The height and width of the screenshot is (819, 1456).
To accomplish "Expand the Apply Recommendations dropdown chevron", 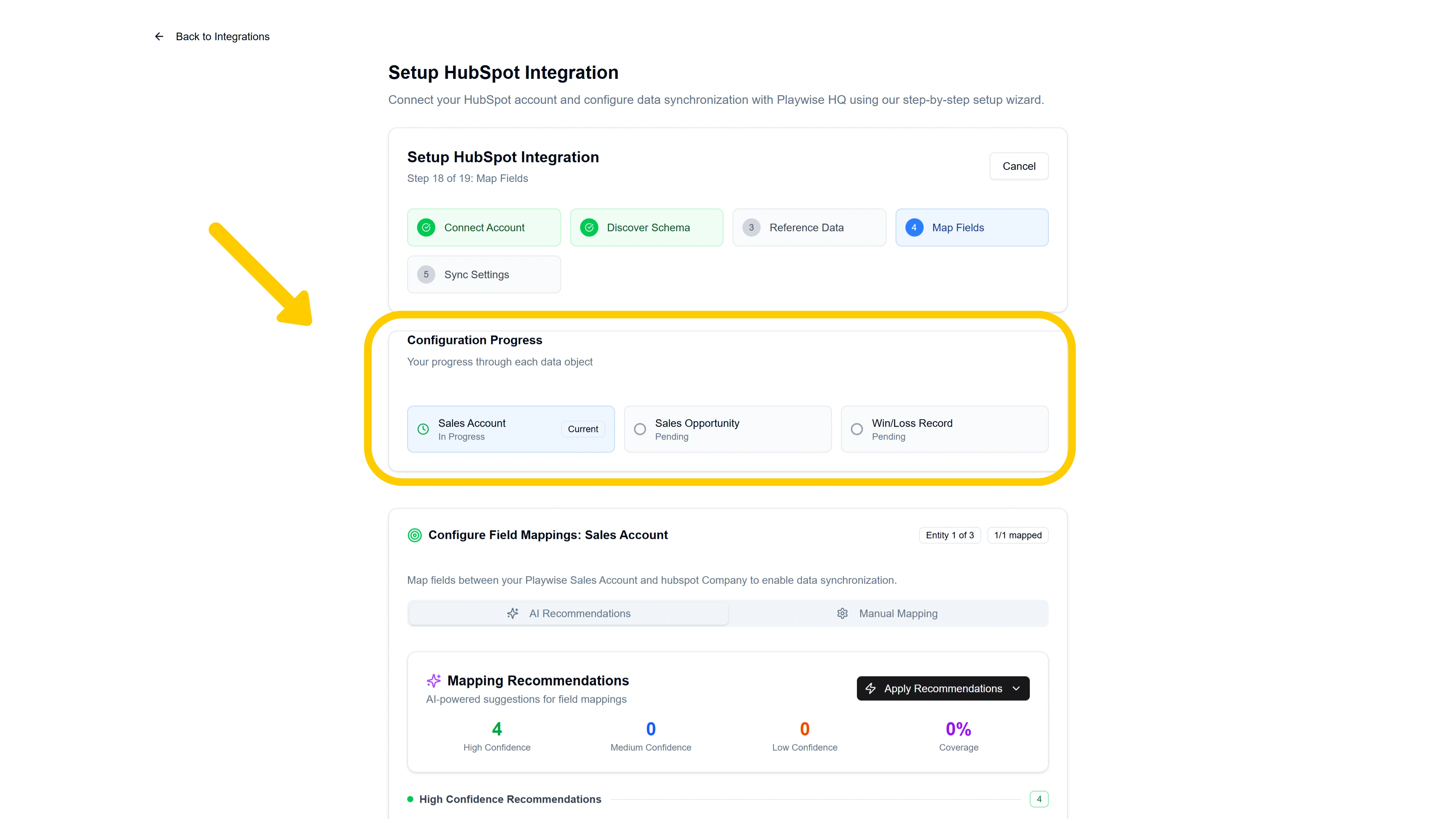I will (x=1016, y=689).
